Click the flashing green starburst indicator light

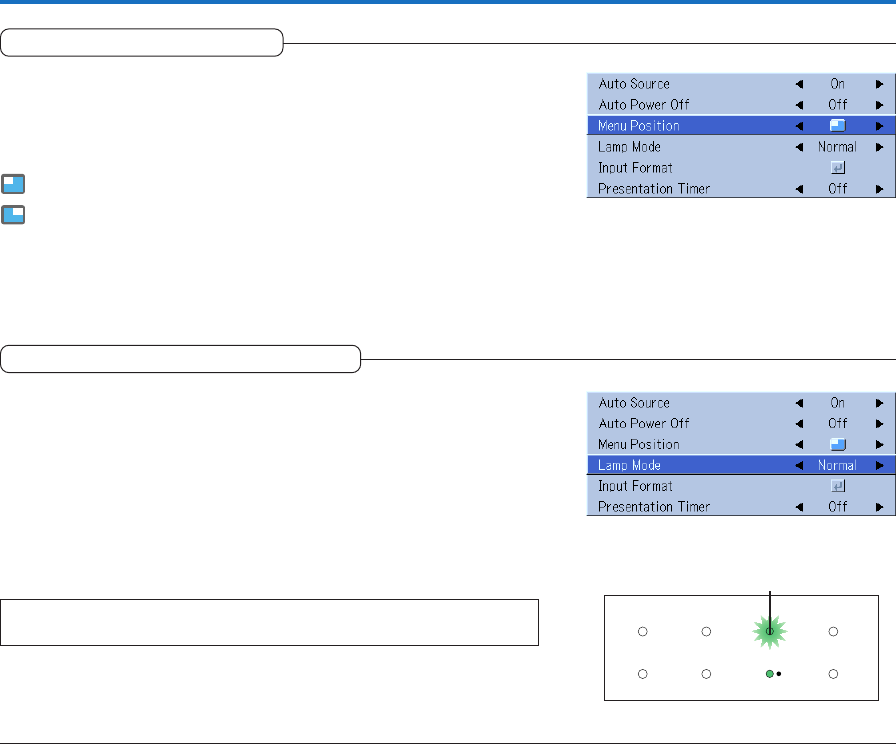[x=769, y=632]
